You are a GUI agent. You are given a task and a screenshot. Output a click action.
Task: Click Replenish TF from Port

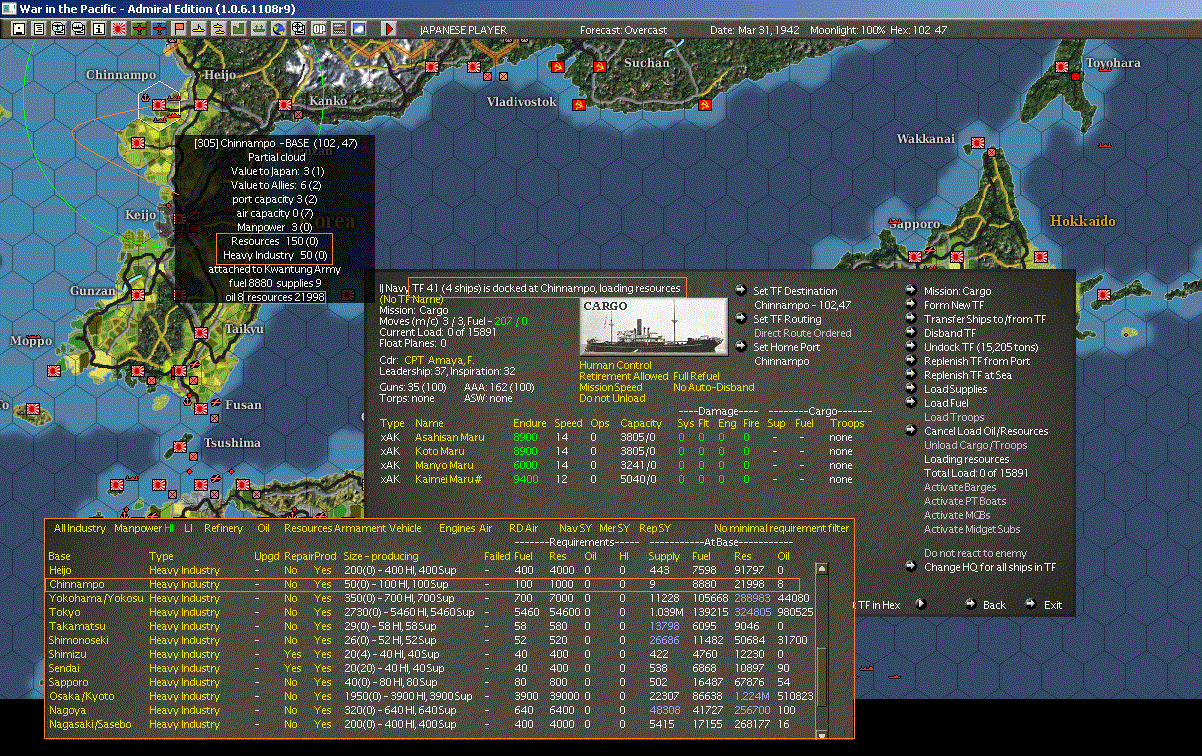point(977,361)
